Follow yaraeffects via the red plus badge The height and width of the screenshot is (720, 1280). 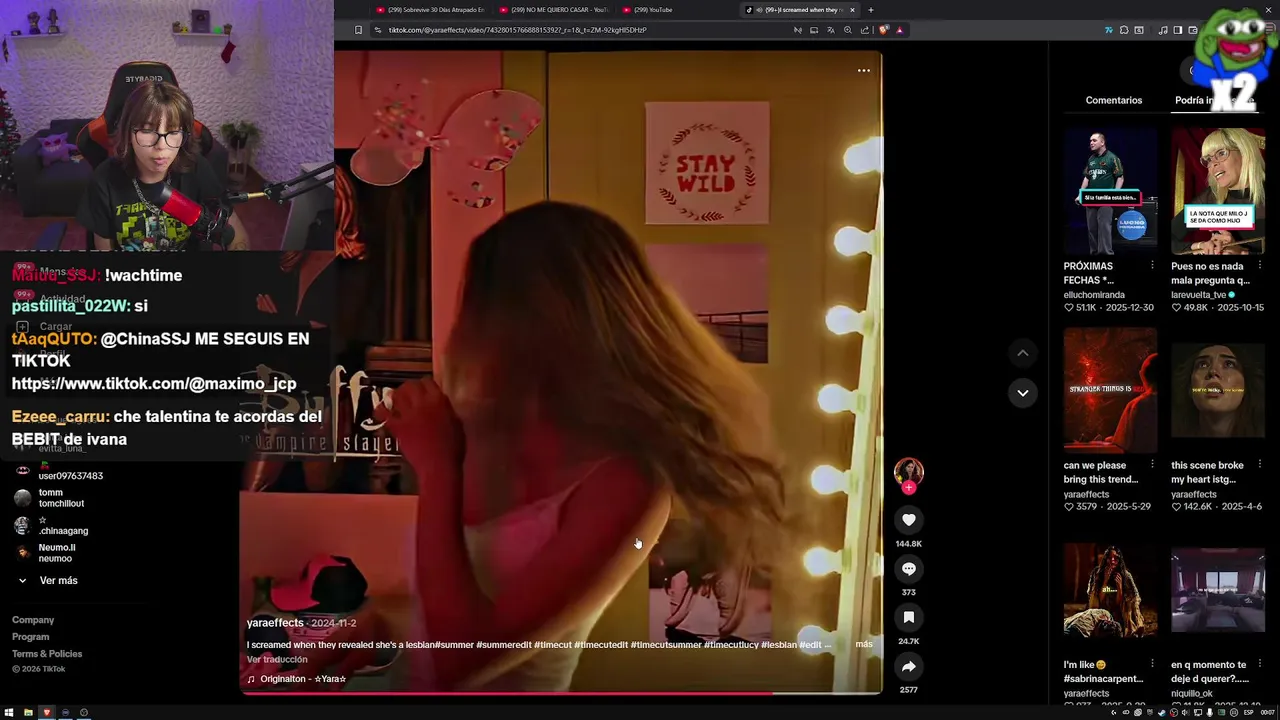pos(908,488)
